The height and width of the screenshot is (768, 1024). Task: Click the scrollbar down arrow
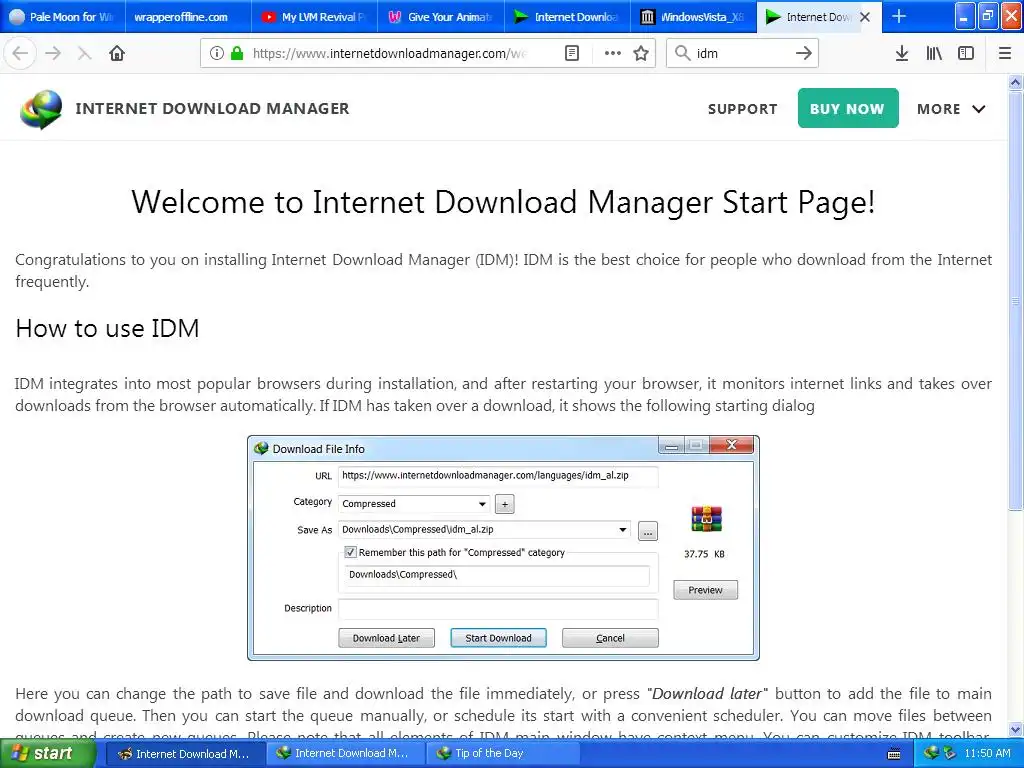(x=1016, y=729)
